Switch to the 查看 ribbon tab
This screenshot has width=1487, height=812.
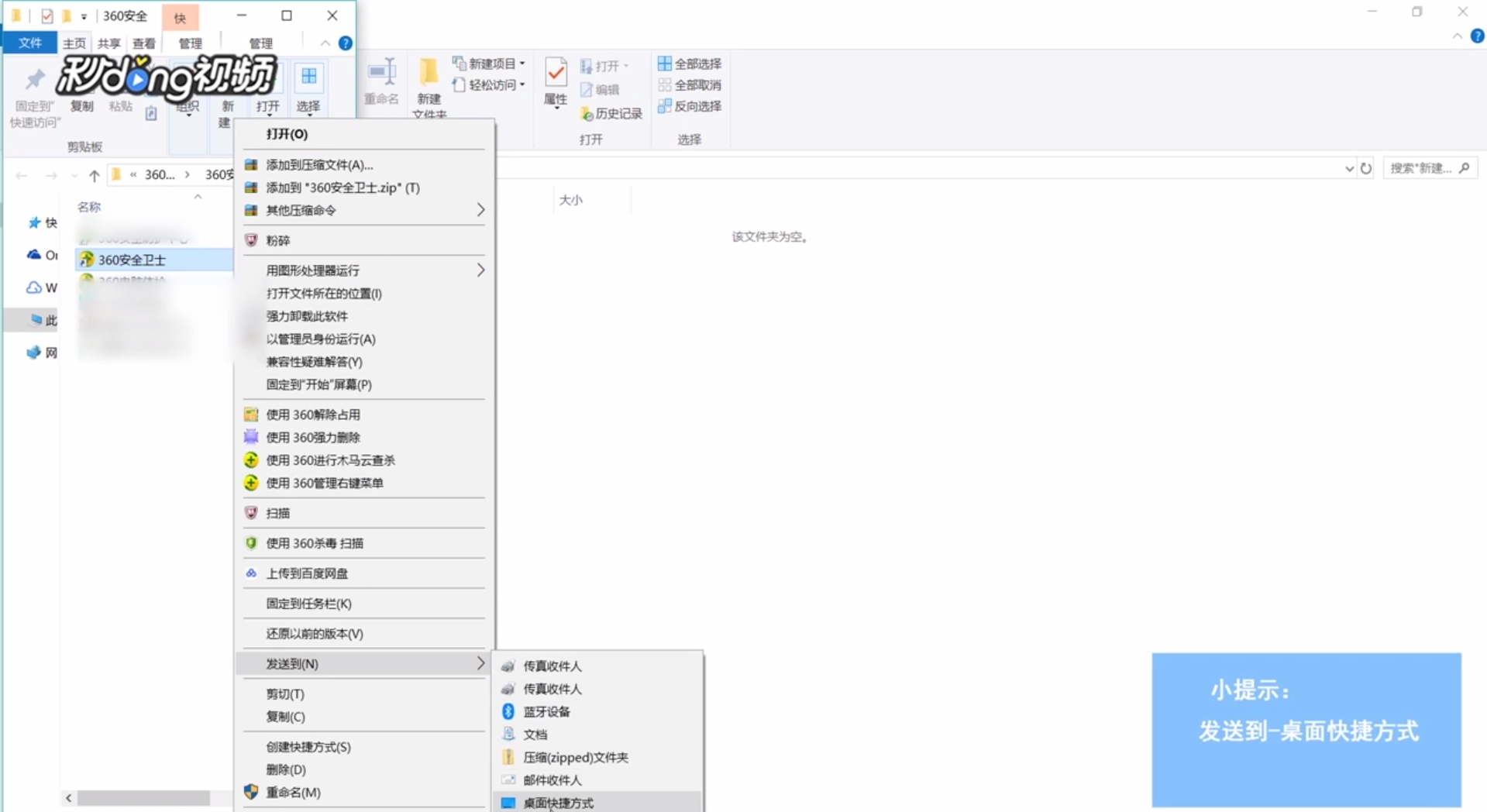(x=143, y=43)
